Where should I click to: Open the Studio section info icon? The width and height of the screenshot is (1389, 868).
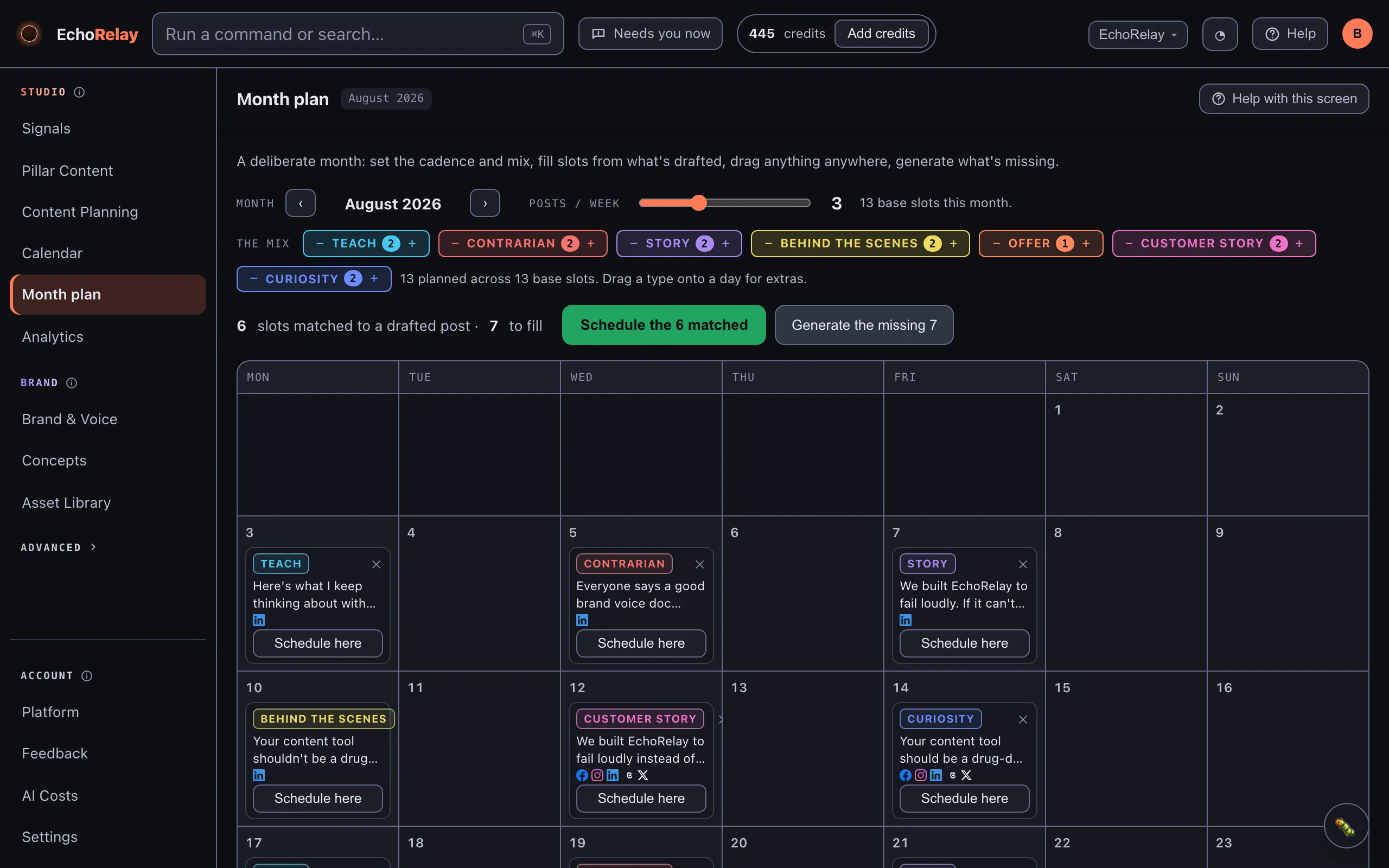tap(79, 92)
